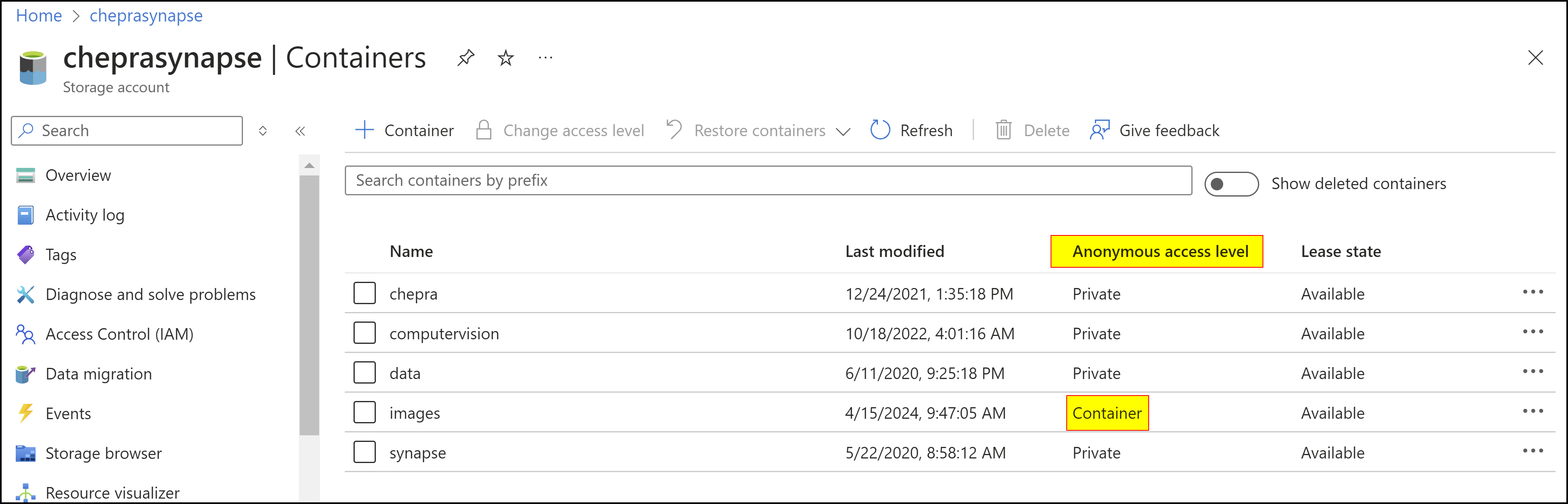1568x504 pixels.
Task: Open the Events lightning icon
Action: pyautogui.click(x=26, y=413)
